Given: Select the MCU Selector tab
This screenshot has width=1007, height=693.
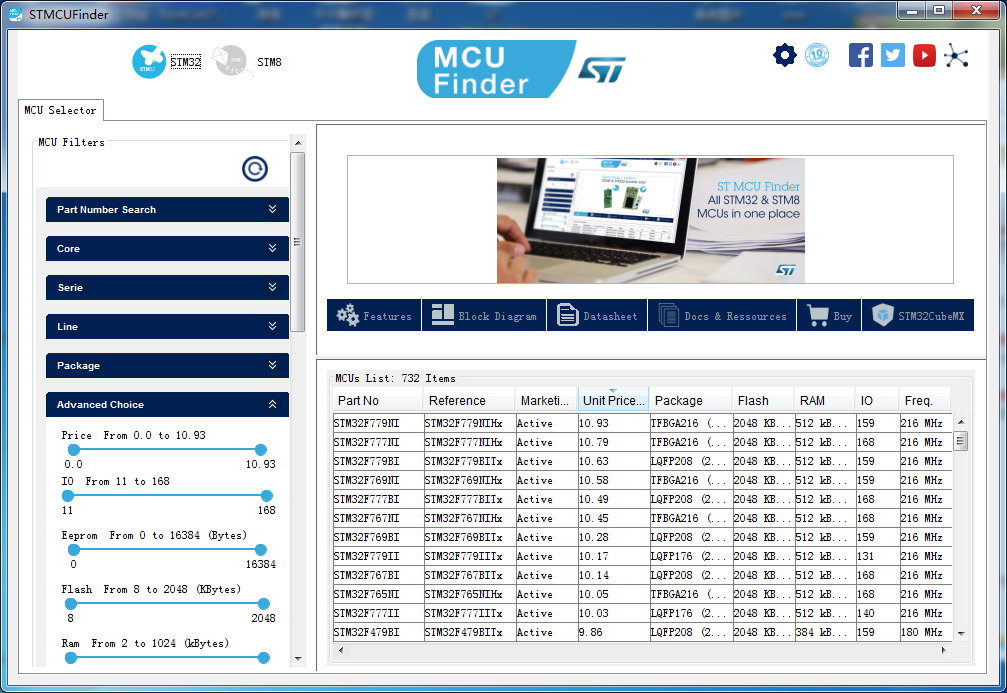Looking at the screenshot, I should pyautogui.click(x=60, y=110).
